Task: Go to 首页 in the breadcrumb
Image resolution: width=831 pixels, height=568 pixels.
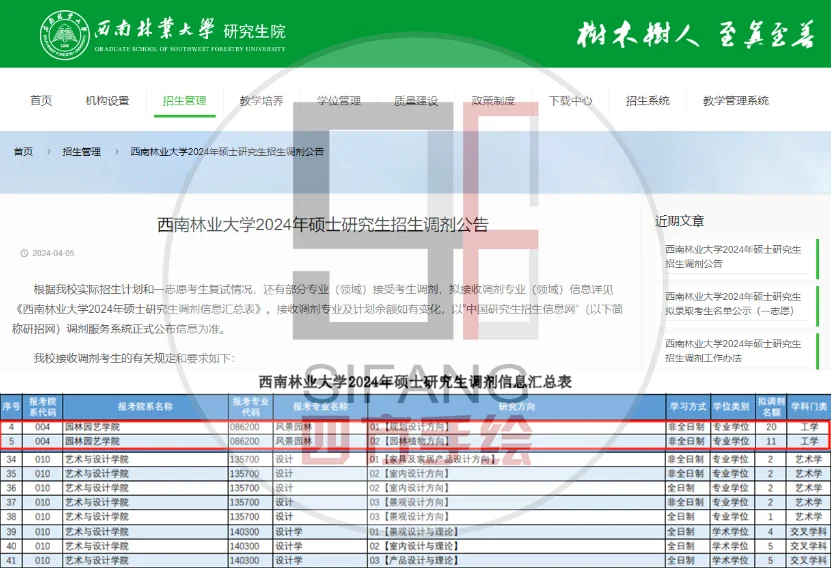Action: [x=23, y=152]
